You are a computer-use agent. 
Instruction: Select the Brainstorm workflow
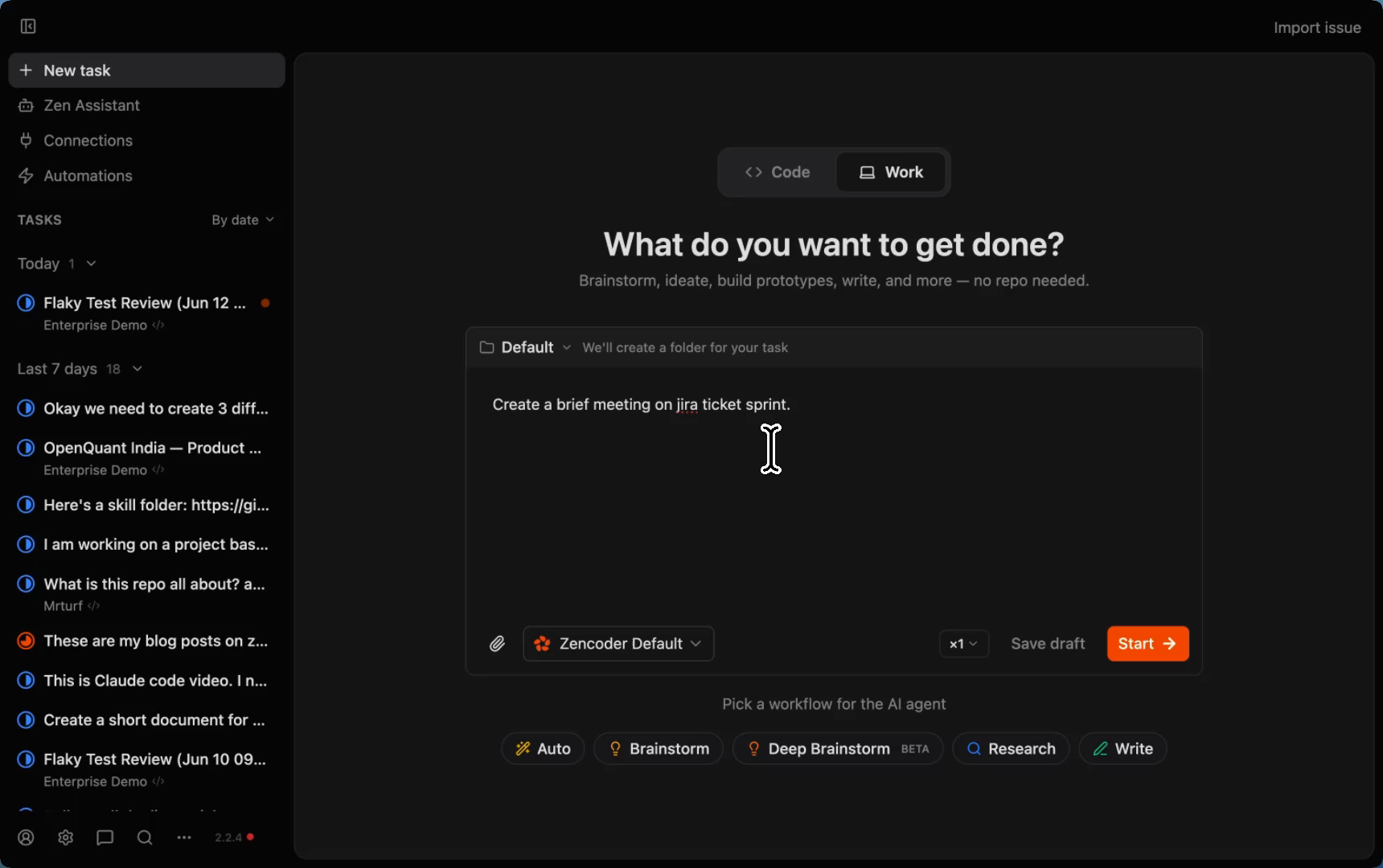659,748
